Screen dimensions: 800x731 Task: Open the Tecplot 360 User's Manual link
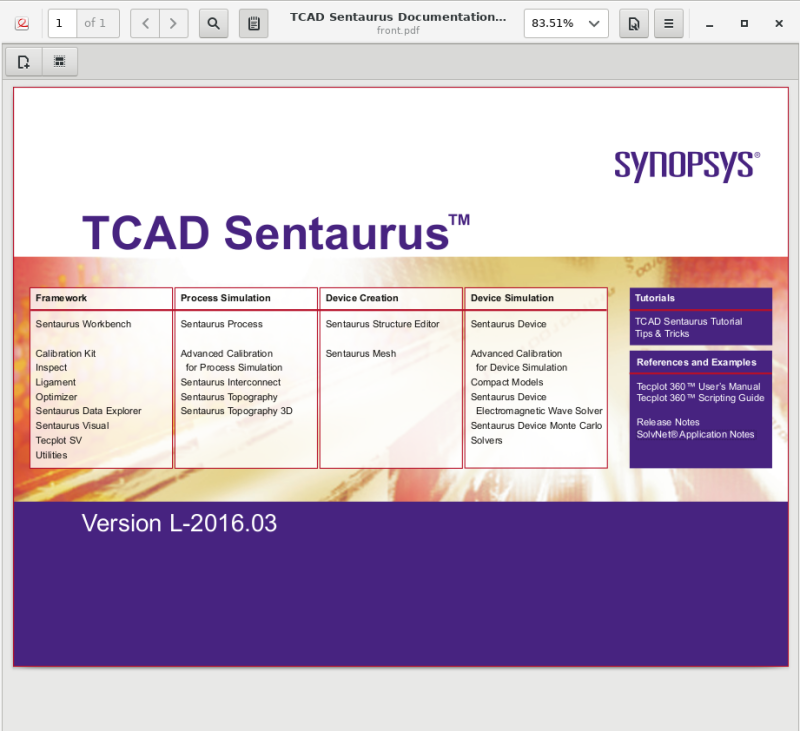(697, 386)
